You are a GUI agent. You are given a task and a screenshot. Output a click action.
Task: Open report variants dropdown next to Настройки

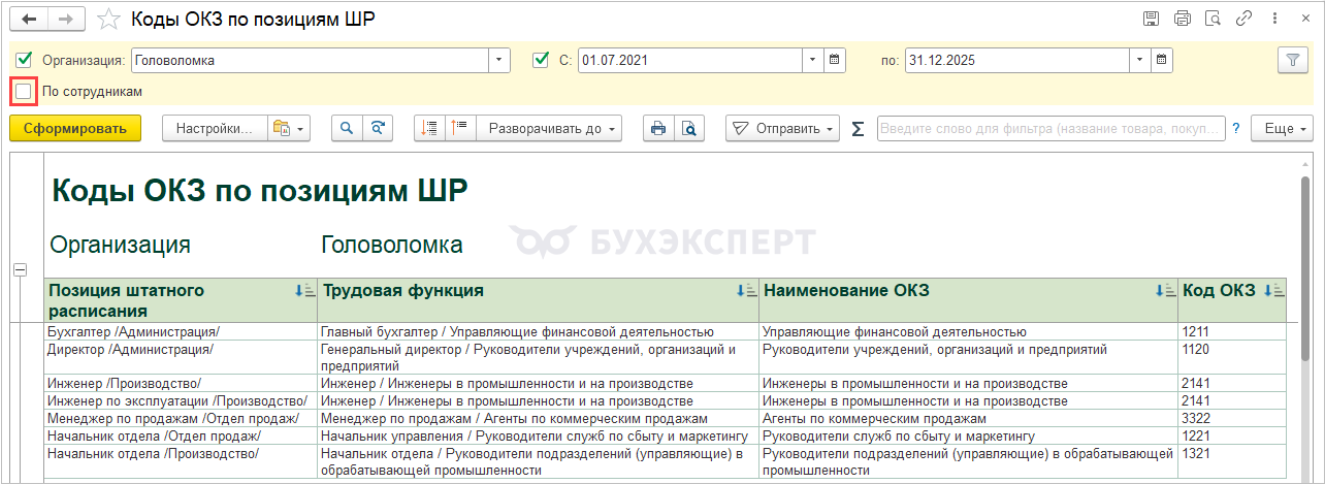coord(288,128)
